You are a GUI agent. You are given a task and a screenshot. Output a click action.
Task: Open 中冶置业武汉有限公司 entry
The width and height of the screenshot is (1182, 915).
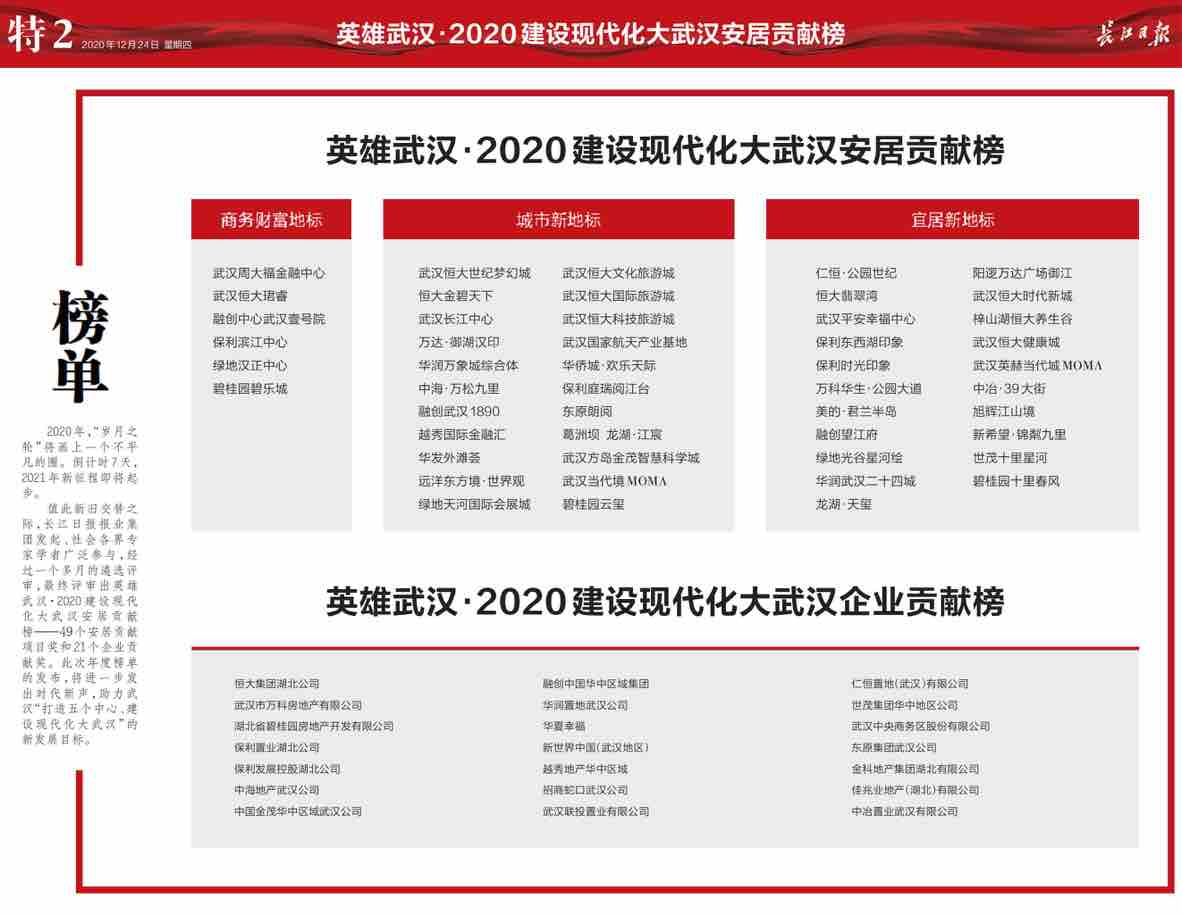point(904,812)
